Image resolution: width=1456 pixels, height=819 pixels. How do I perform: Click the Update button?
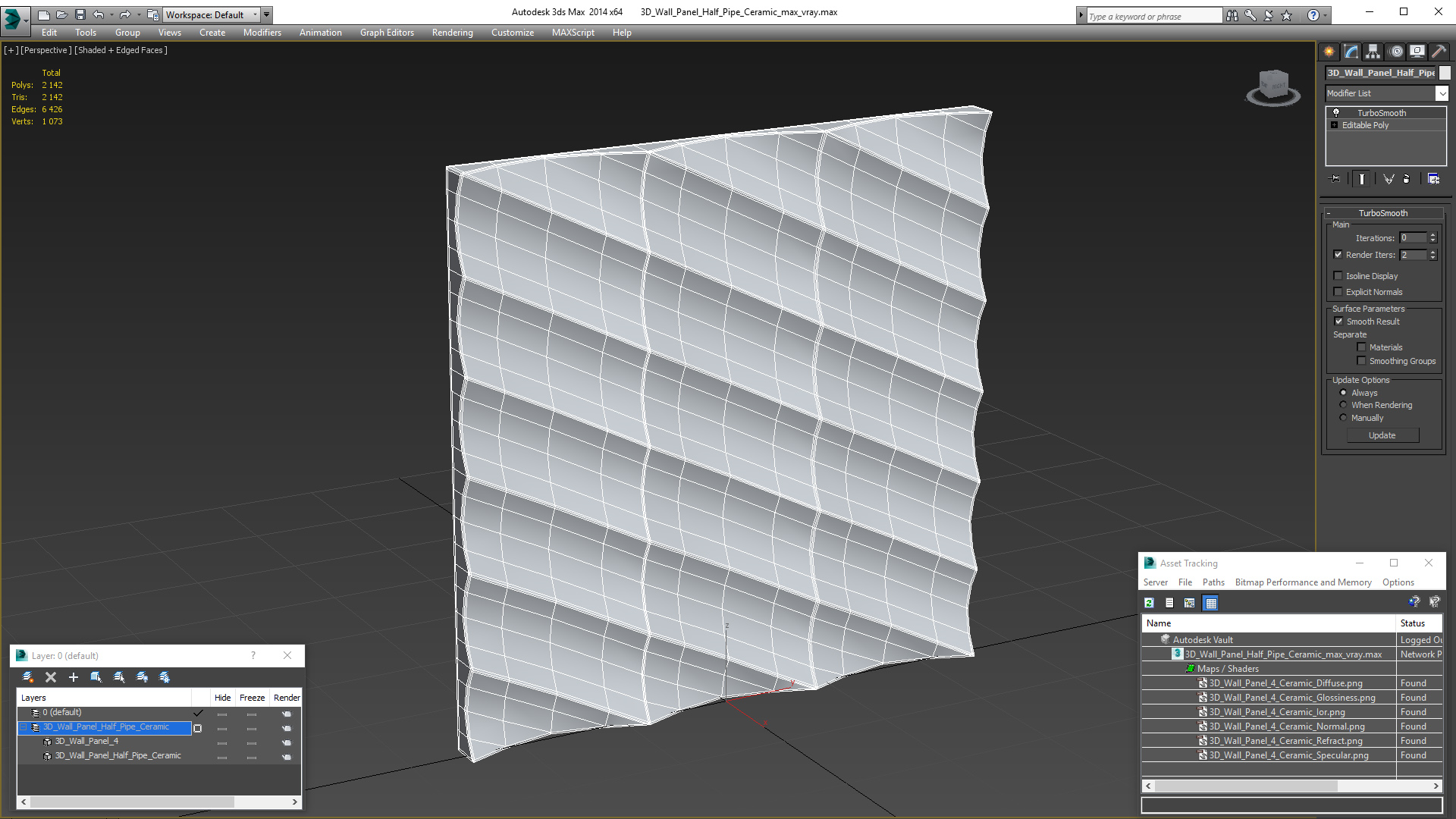coord(1382,435)
